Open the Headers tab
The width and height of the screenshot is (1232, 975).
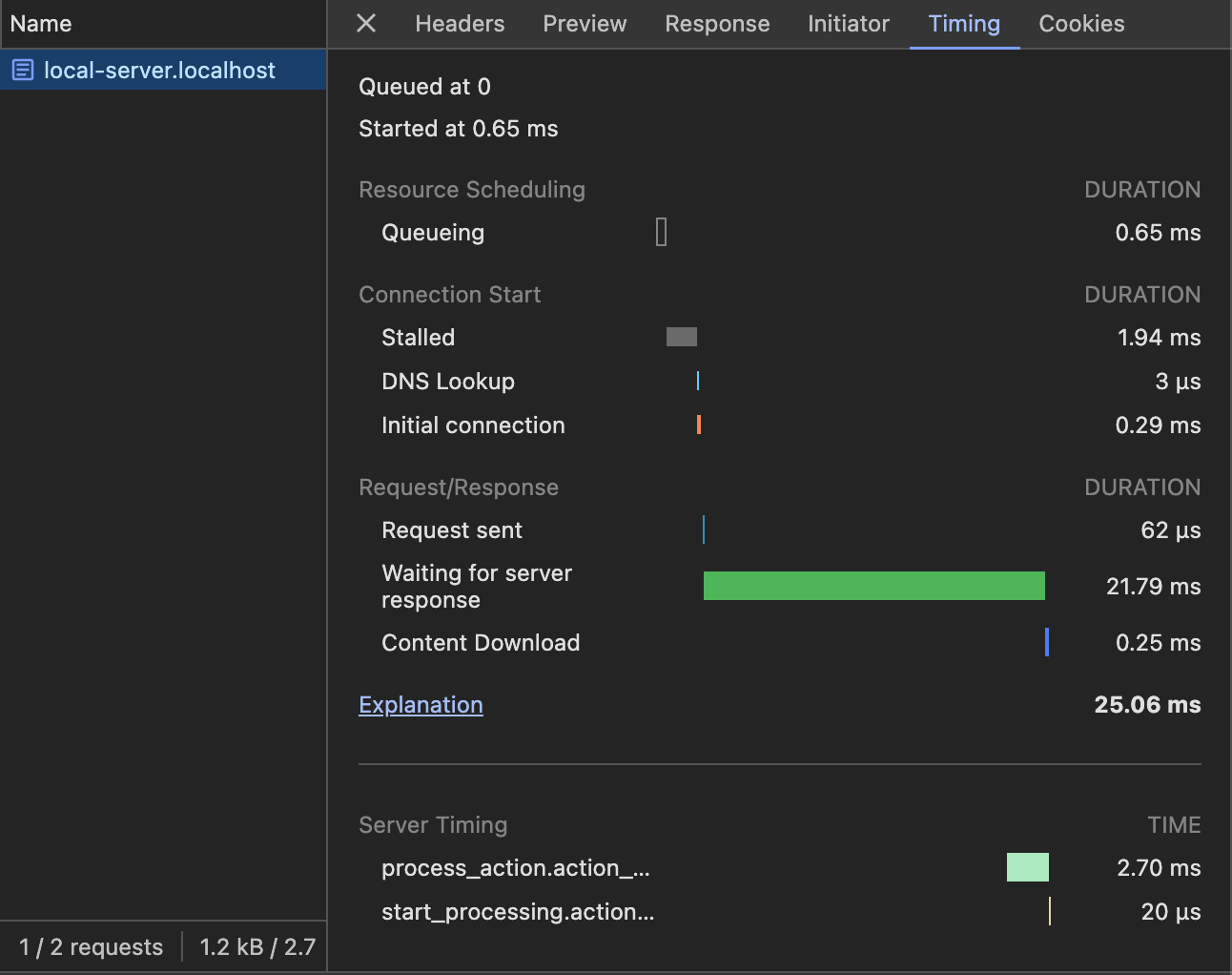point(460,24)
